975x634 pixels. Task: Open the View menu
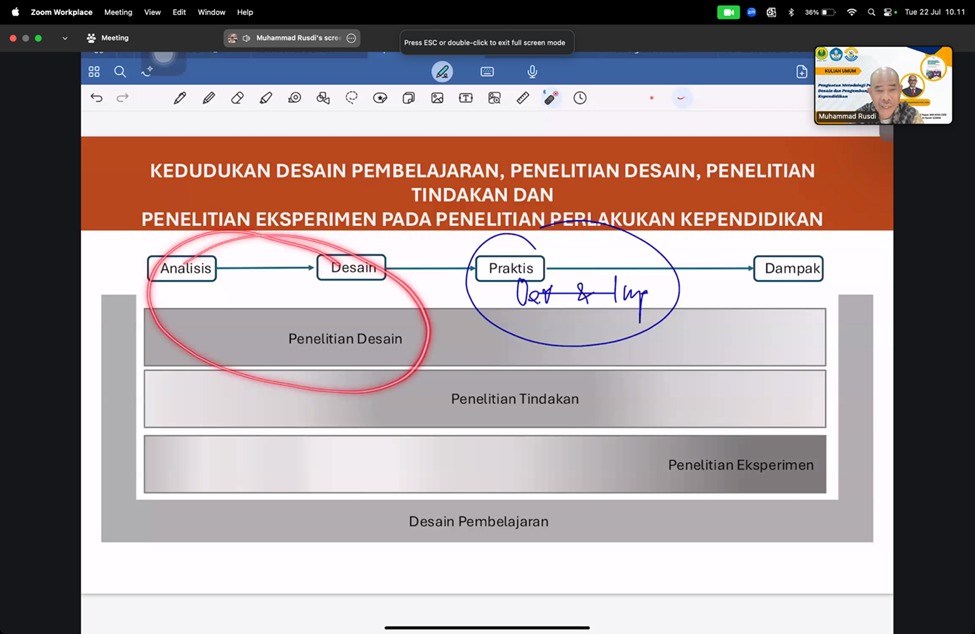click(152, 12)
